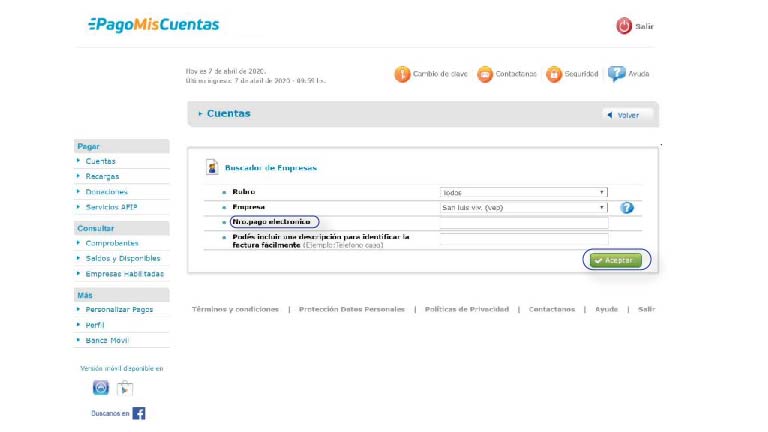Open the Seguridad padlock icon

[x=553, y=74]
